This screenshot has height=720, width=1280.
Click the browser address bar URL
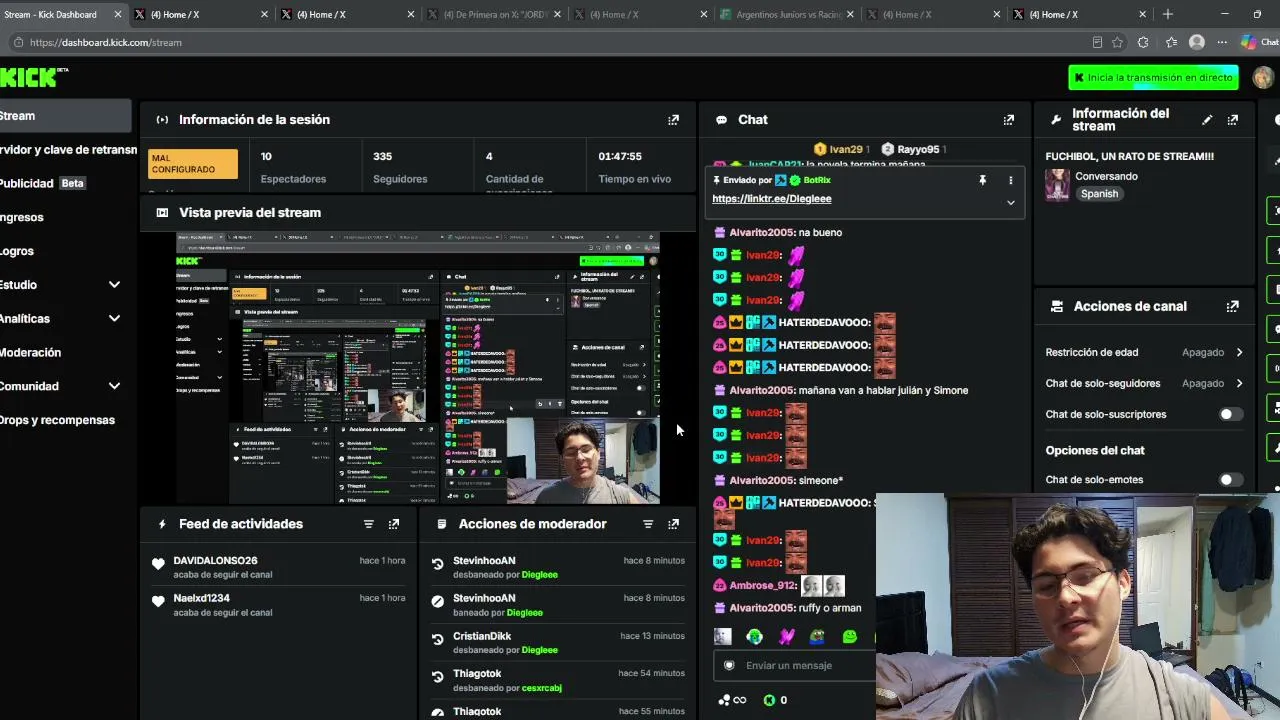coord(106,43)
